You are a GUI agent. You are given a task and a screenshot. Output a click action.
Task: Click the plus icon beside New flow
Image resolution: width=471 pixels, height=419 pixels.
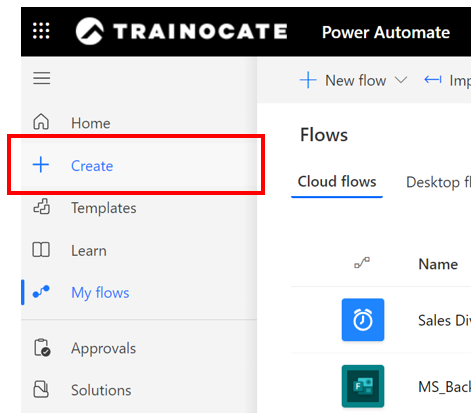coord(308,80)
